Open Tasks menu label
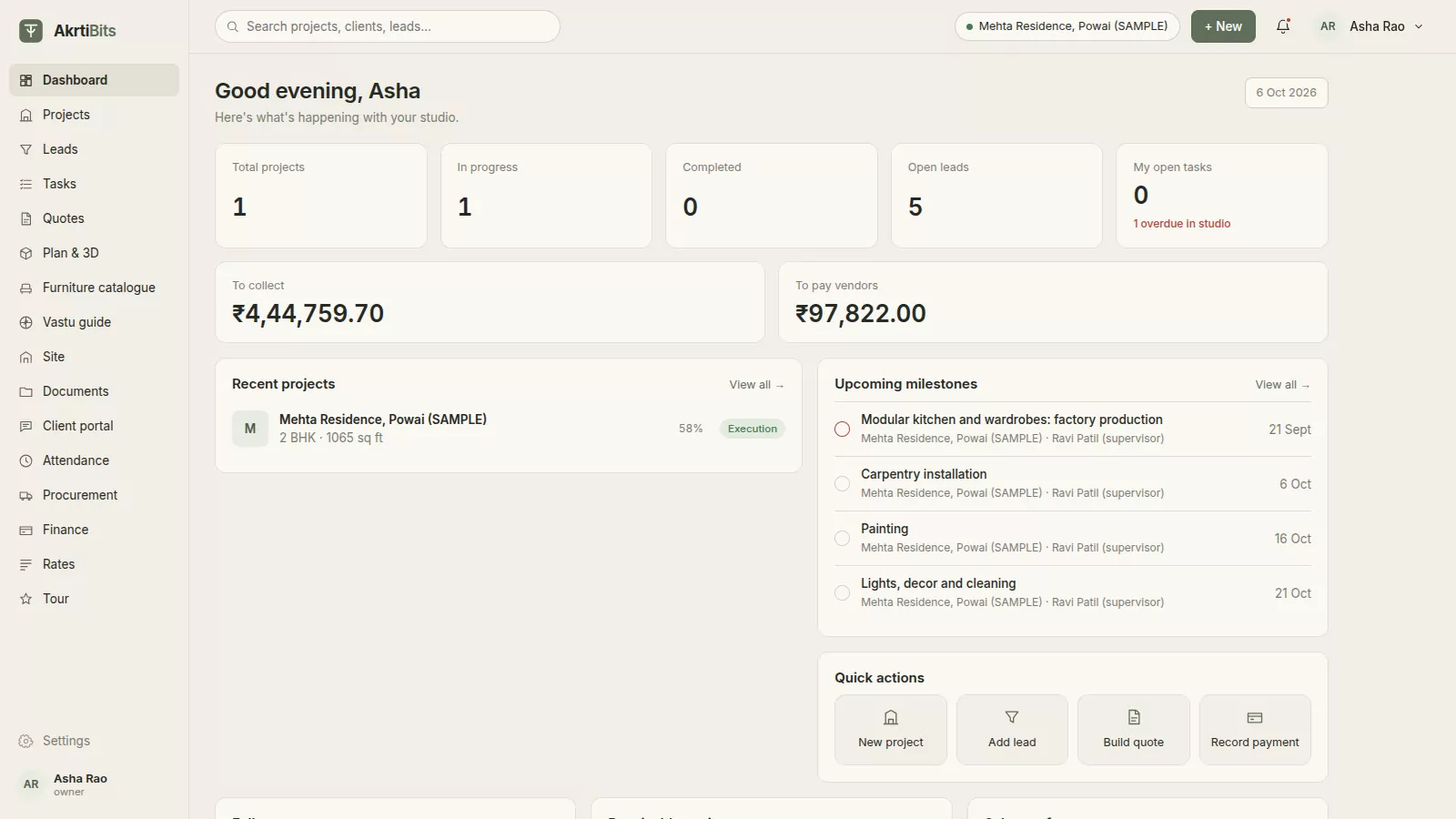 tap(59, 184)
